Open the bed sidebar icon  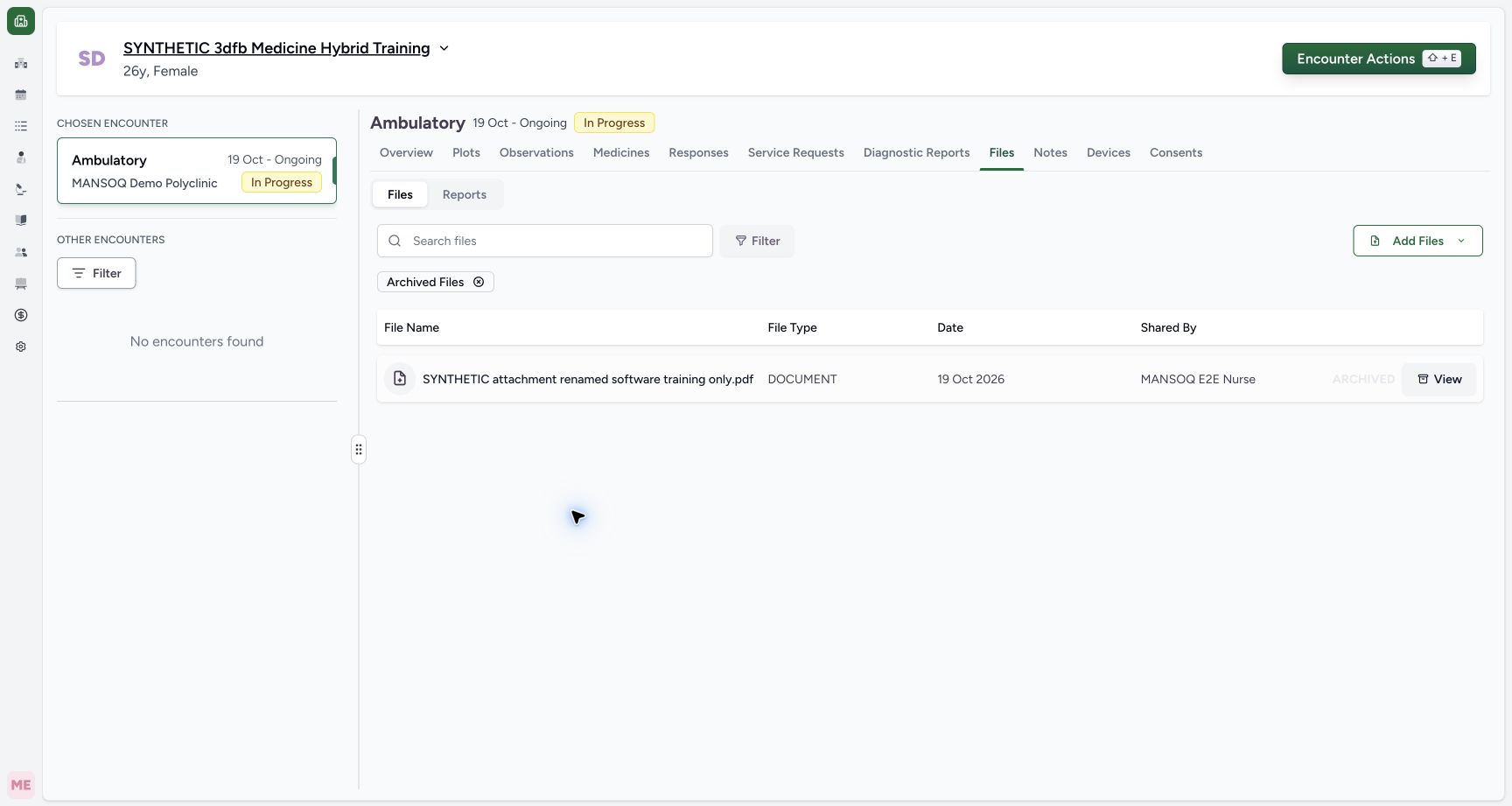click(x=21, y=284)
